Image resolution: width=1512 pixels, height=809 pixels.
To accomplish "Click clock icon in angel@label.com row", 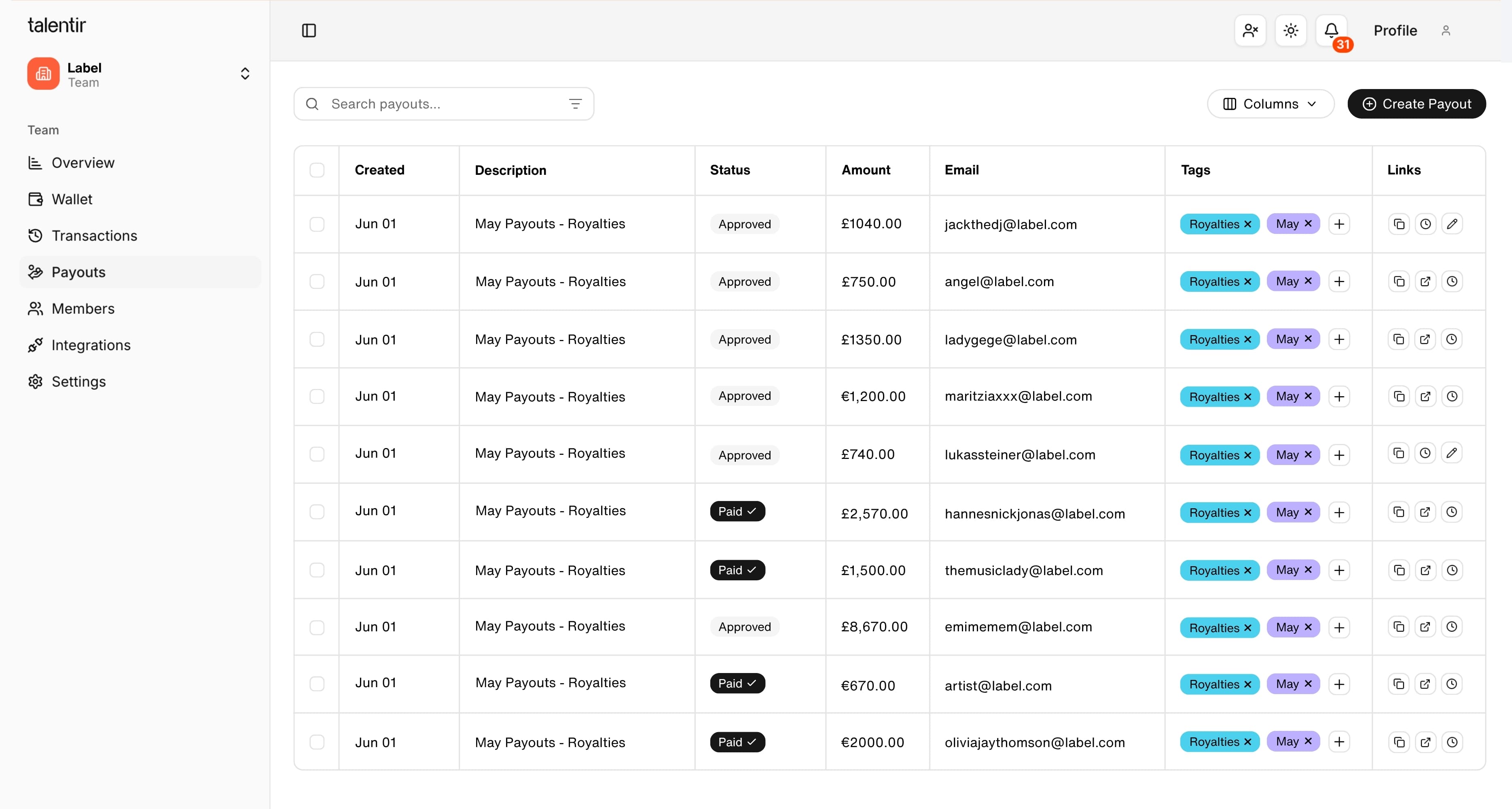I will pyautogui.click(x=1452, y=281).
